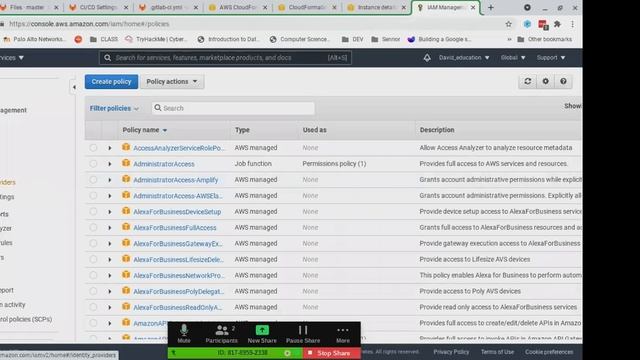Screen dimensions: 640x360
Task: Click the AWS services search bar
Action: (x=225, y=58)
